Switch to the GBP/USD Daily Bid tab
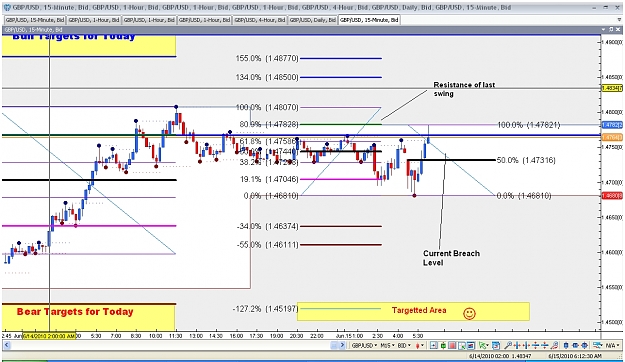The width and height of the screenshot is (625, 362). point(313,20)
